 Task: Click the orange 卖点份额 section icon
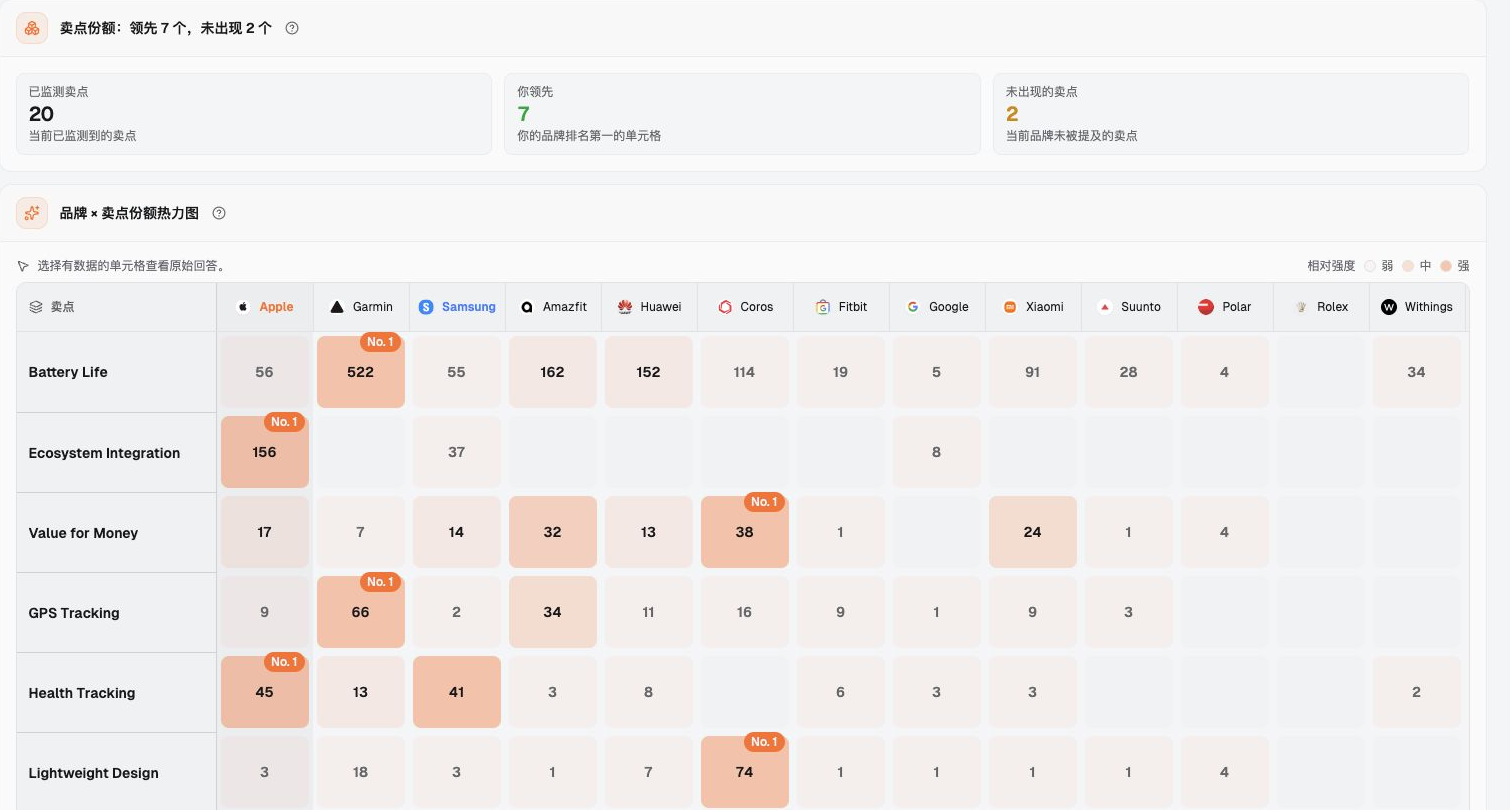pos(32,28)
